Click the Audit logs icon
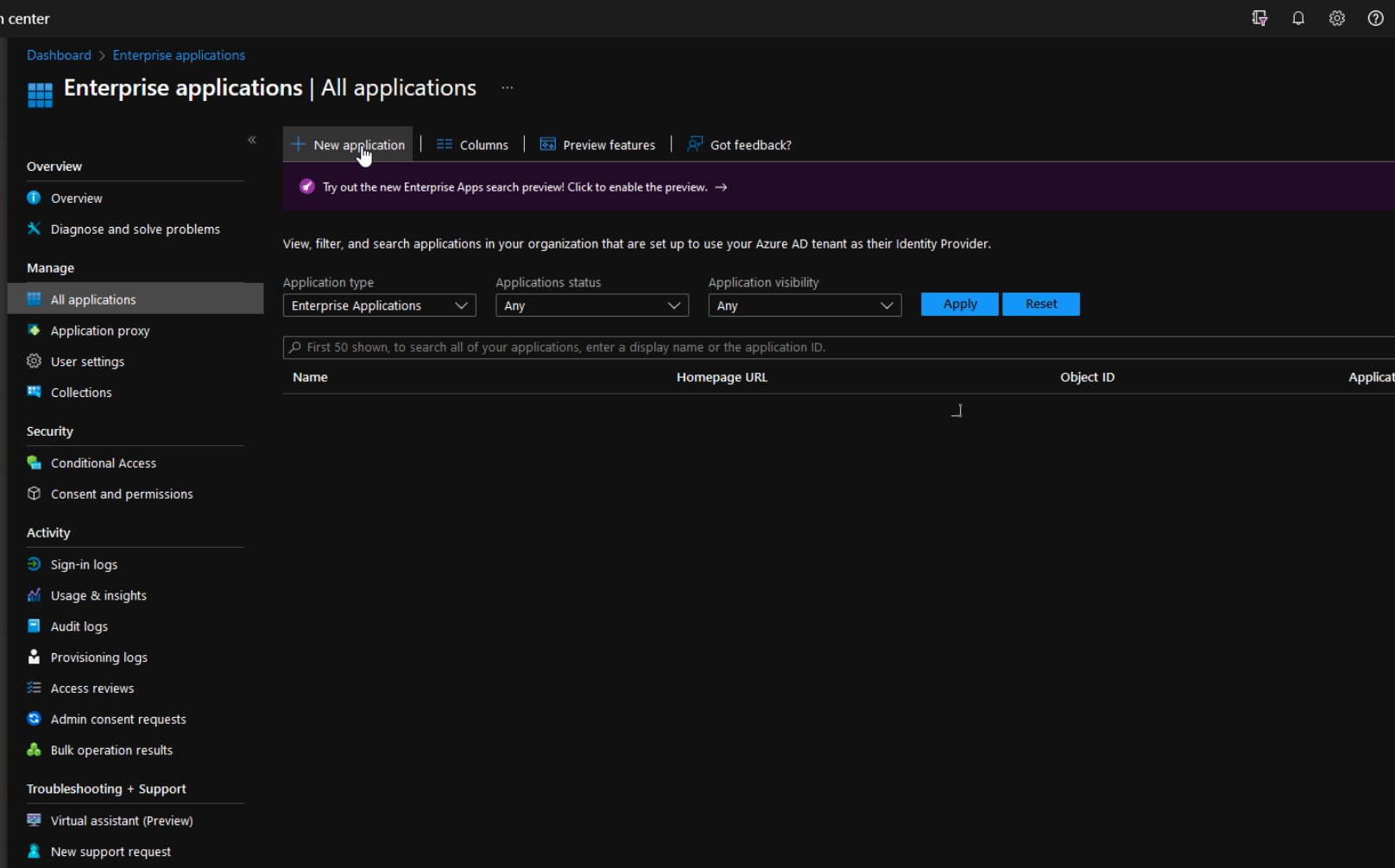 coord(34,626)
